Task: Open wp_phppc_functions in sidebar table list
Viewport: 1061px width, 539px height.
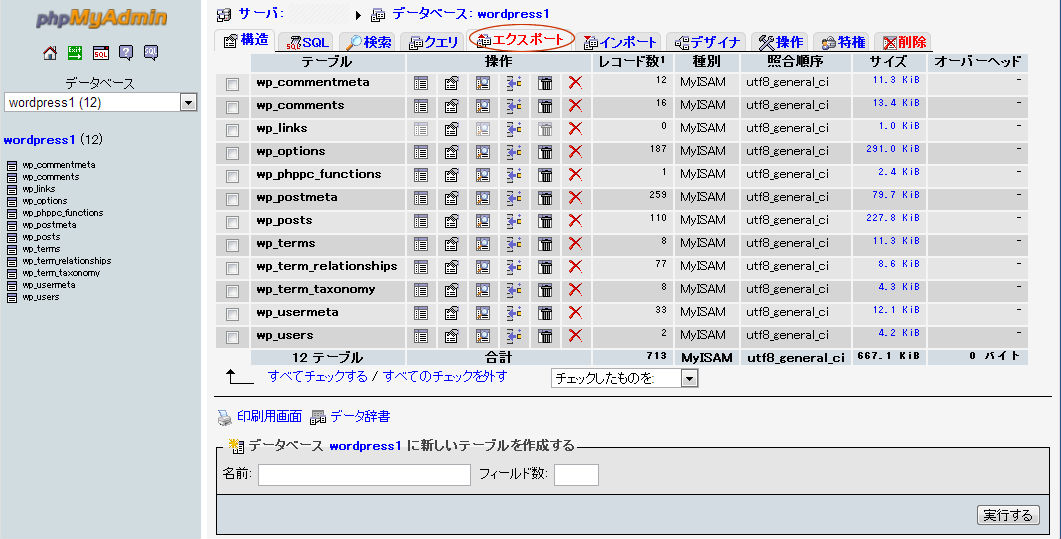Action: pos(62,213)
